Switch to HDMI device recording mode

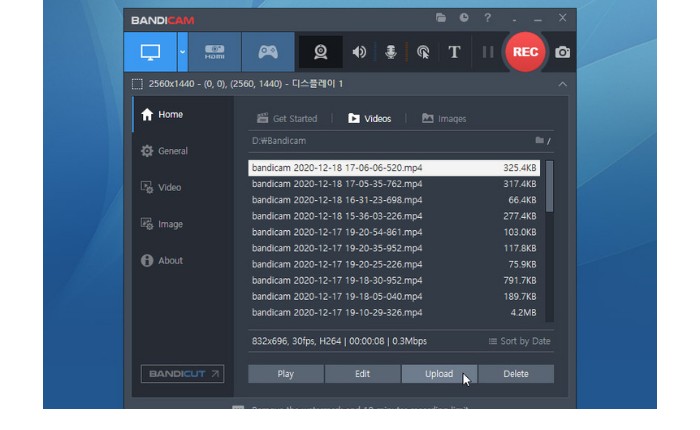(x=215, y=52)
